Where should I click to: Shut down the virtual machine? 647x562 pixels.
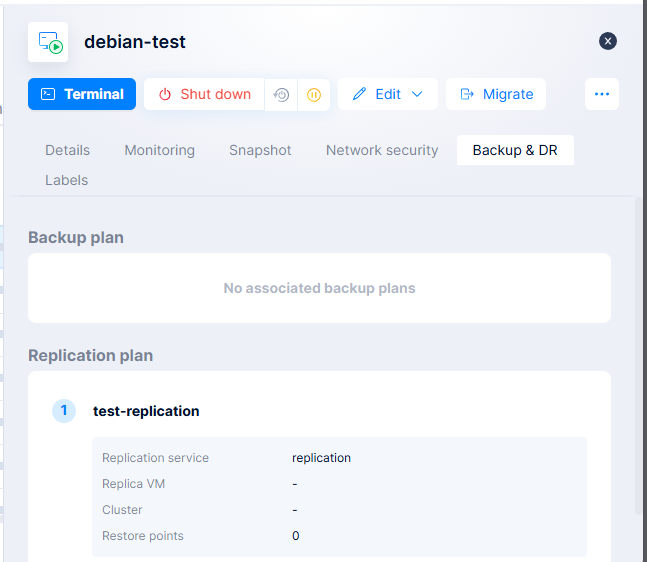coord(204,94)
